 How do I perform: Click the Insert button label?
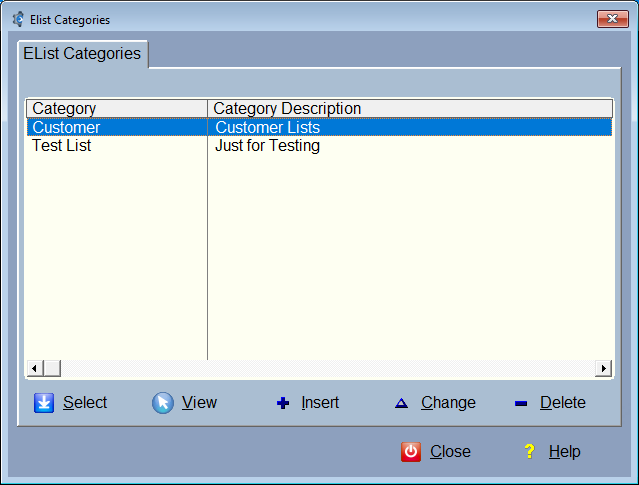coord(320,403)
